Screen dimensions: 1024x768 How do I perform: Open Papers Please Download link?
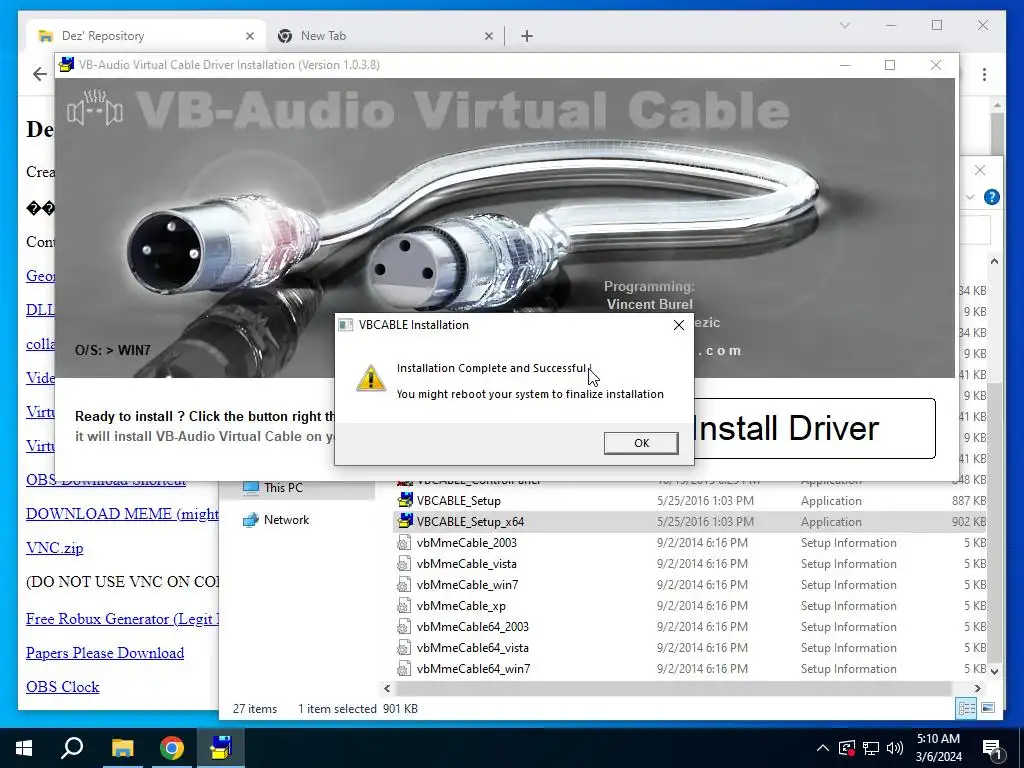point(105,653)
